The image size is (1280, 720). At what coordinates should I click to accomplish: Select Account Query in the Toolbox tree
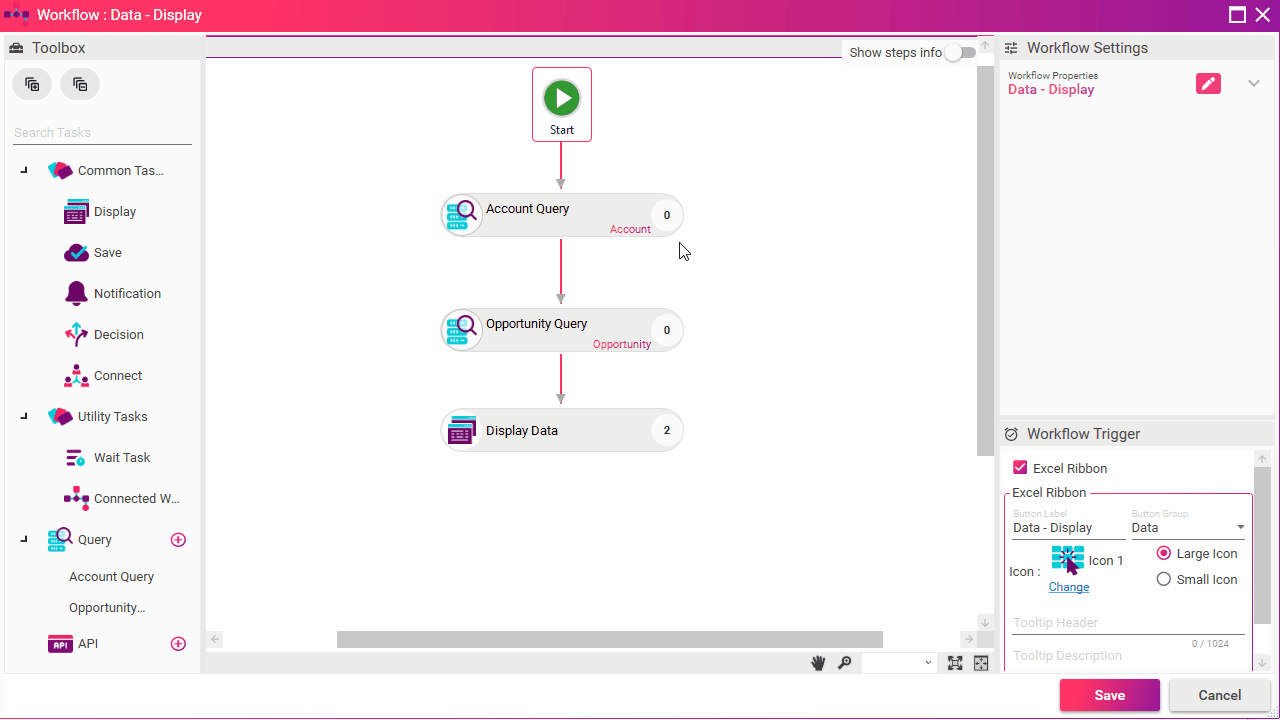point(111,577)
